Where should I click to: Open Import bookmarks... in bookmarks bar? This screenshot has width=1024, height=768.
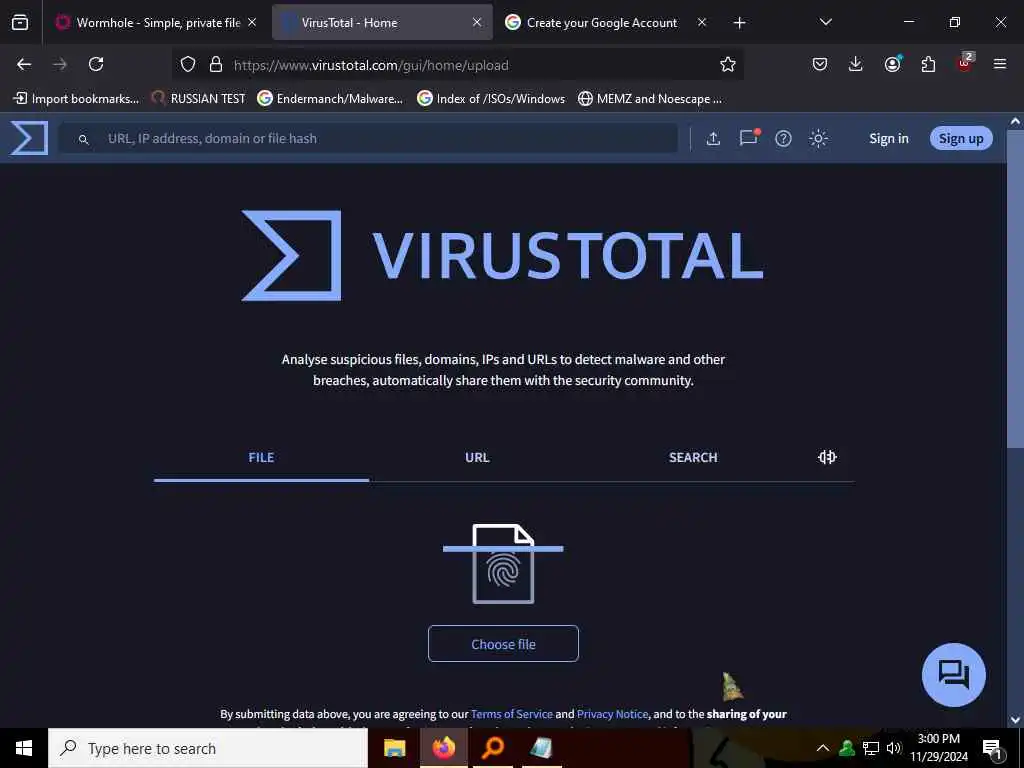tap(76, 99)
